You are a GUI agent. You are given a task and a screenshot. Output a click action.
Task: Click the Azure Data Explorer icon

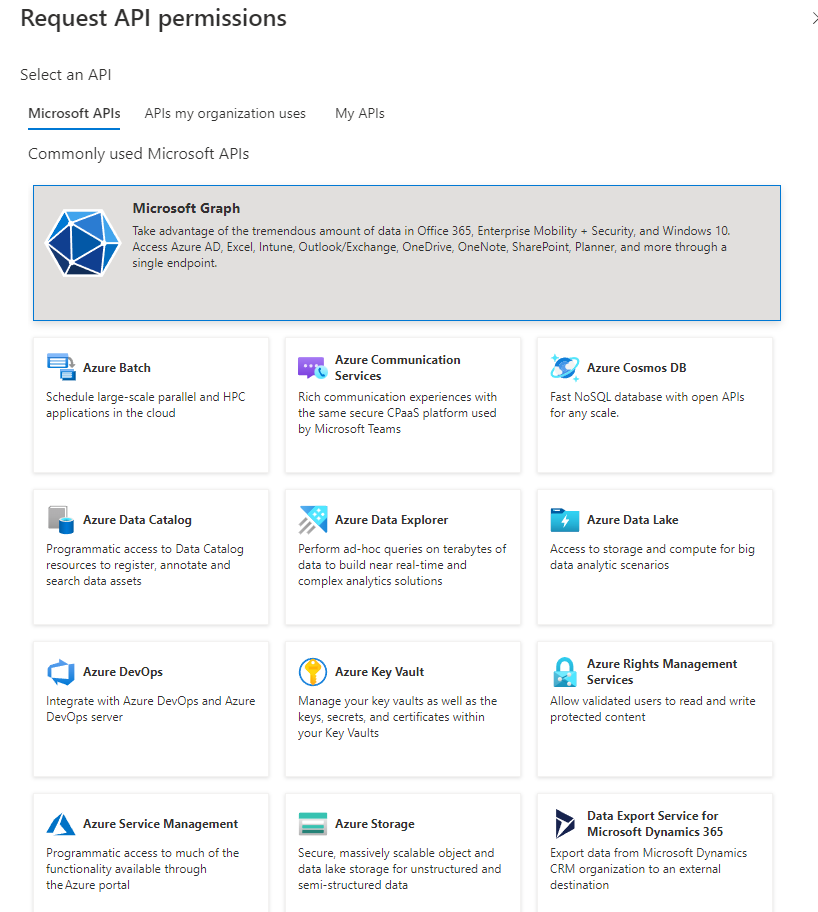coord(313,519)
